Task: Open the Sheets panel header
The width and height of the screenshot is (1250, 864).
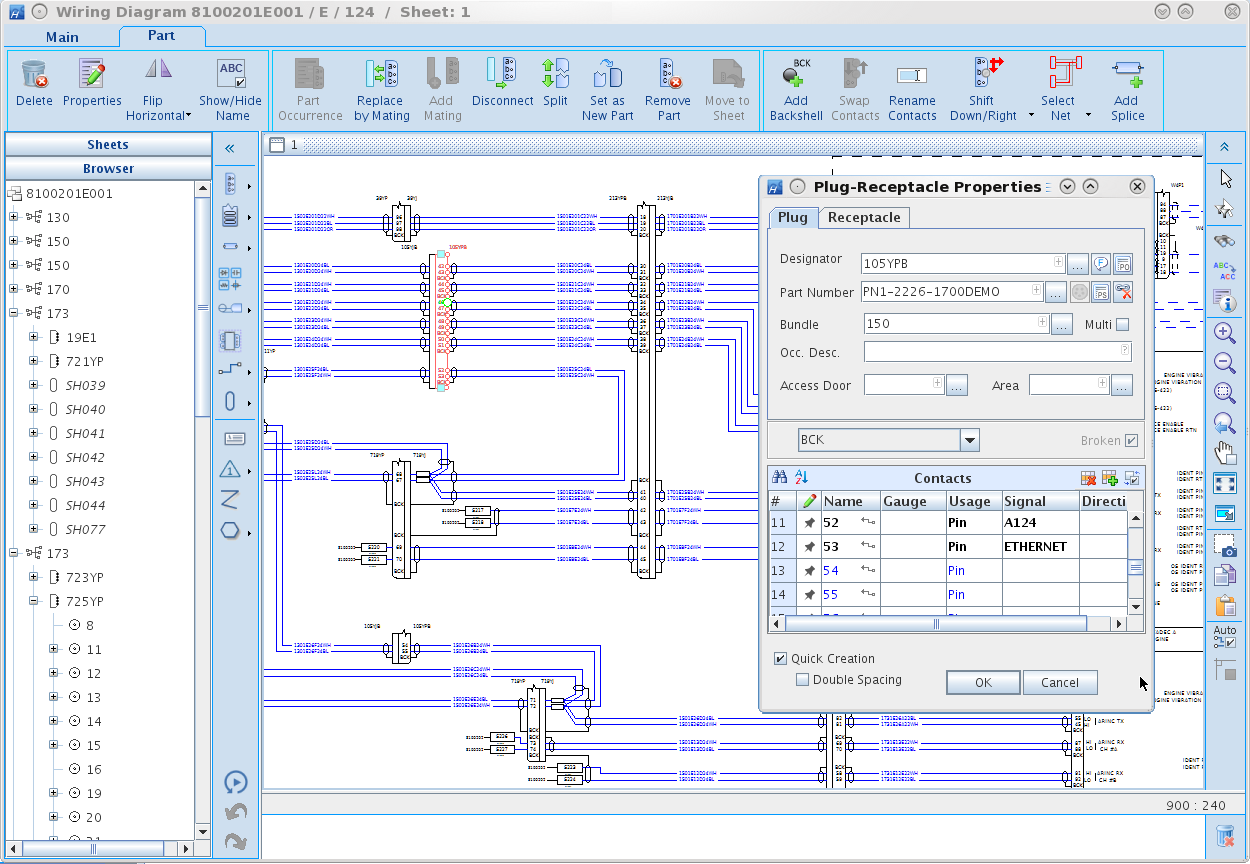Action: [108, 145]
